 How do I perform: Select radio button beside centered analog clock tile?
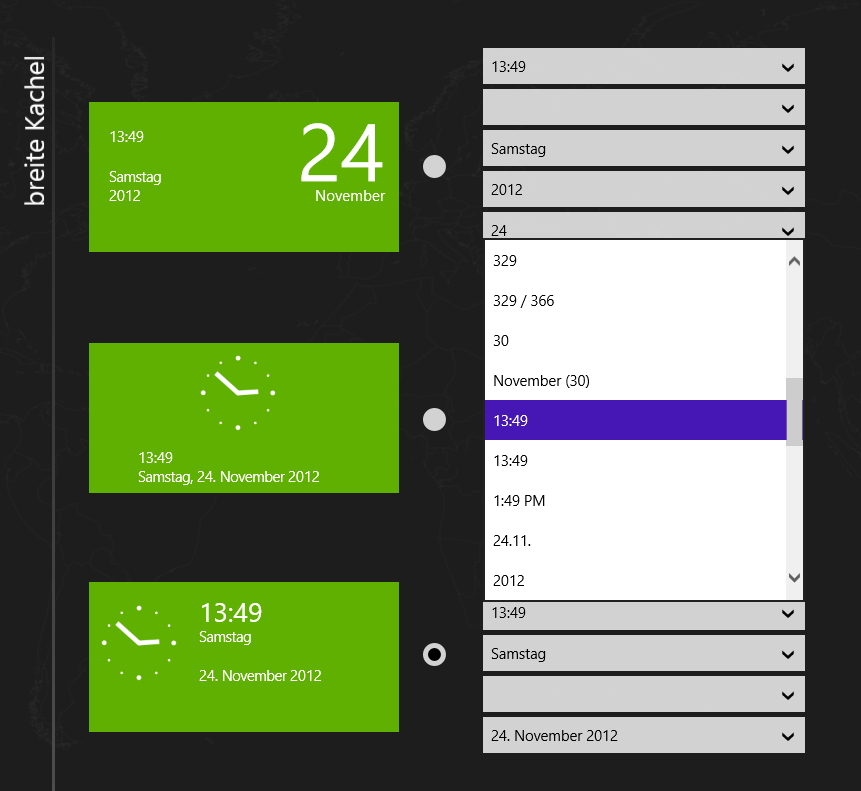click(x=434, y=419)
